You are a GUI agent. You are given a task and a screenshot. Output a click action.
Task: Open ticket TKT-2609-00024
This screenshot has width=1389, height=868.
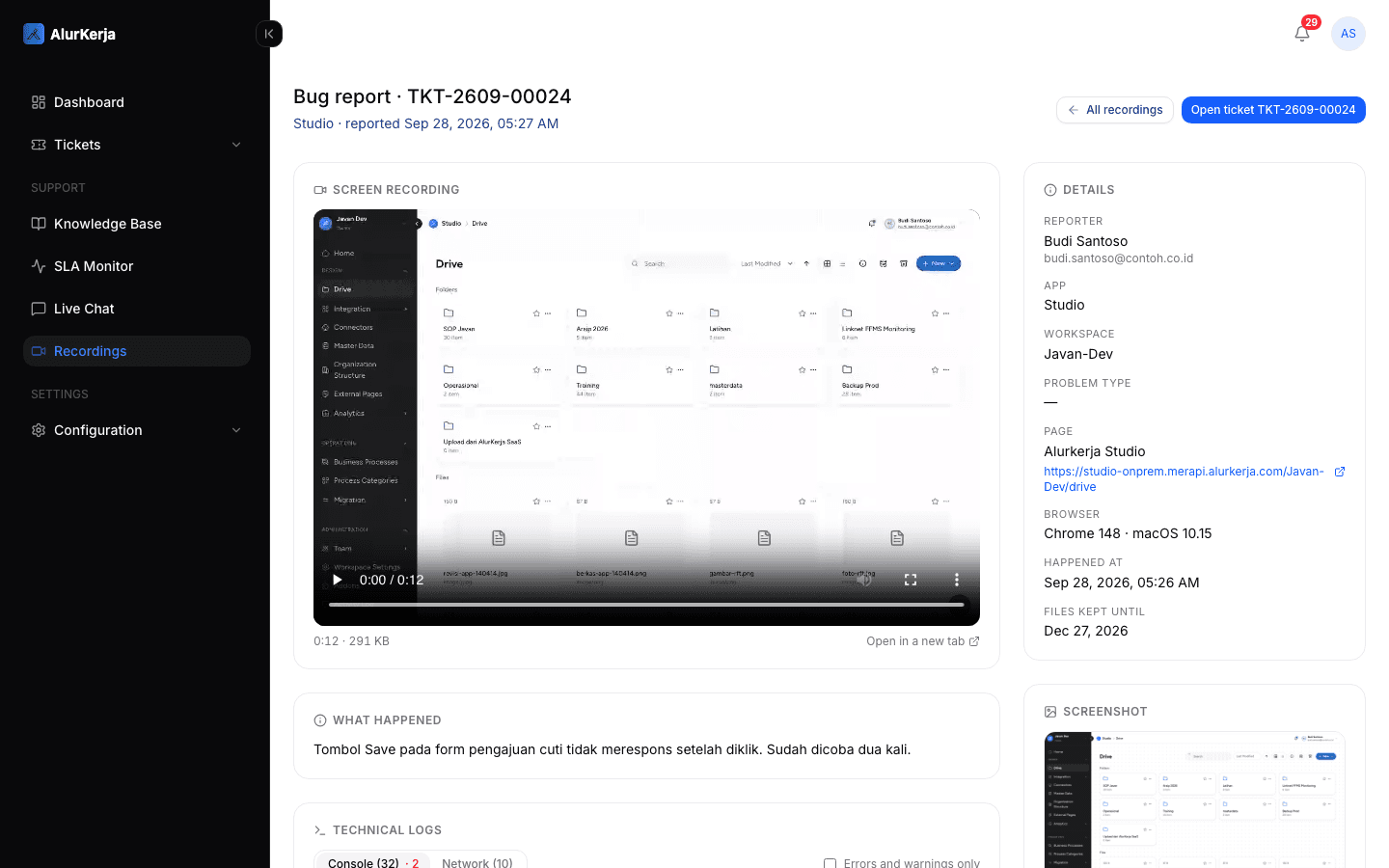pos(1273,110)
